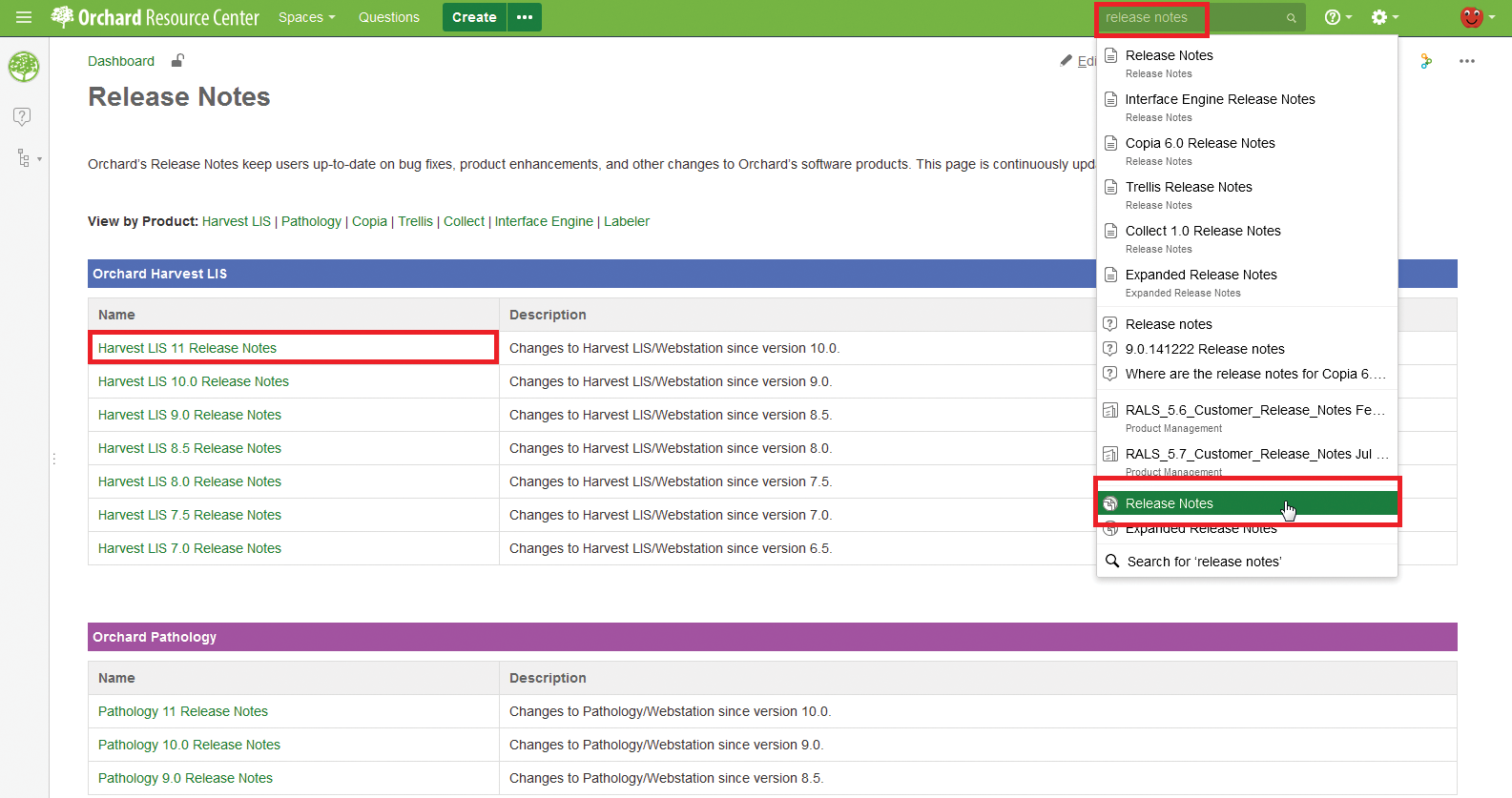Choose Copia 6.0 Release Notes result

tap(1247, 151)
